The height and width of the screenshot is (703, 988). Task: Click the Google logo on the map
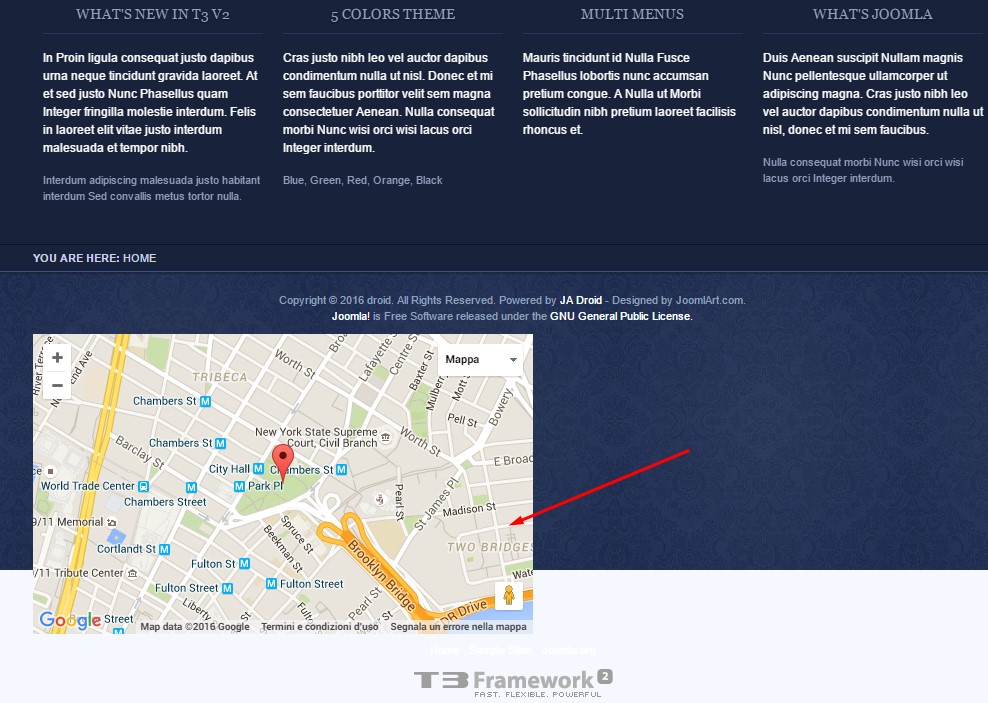[x=67, y=620]
